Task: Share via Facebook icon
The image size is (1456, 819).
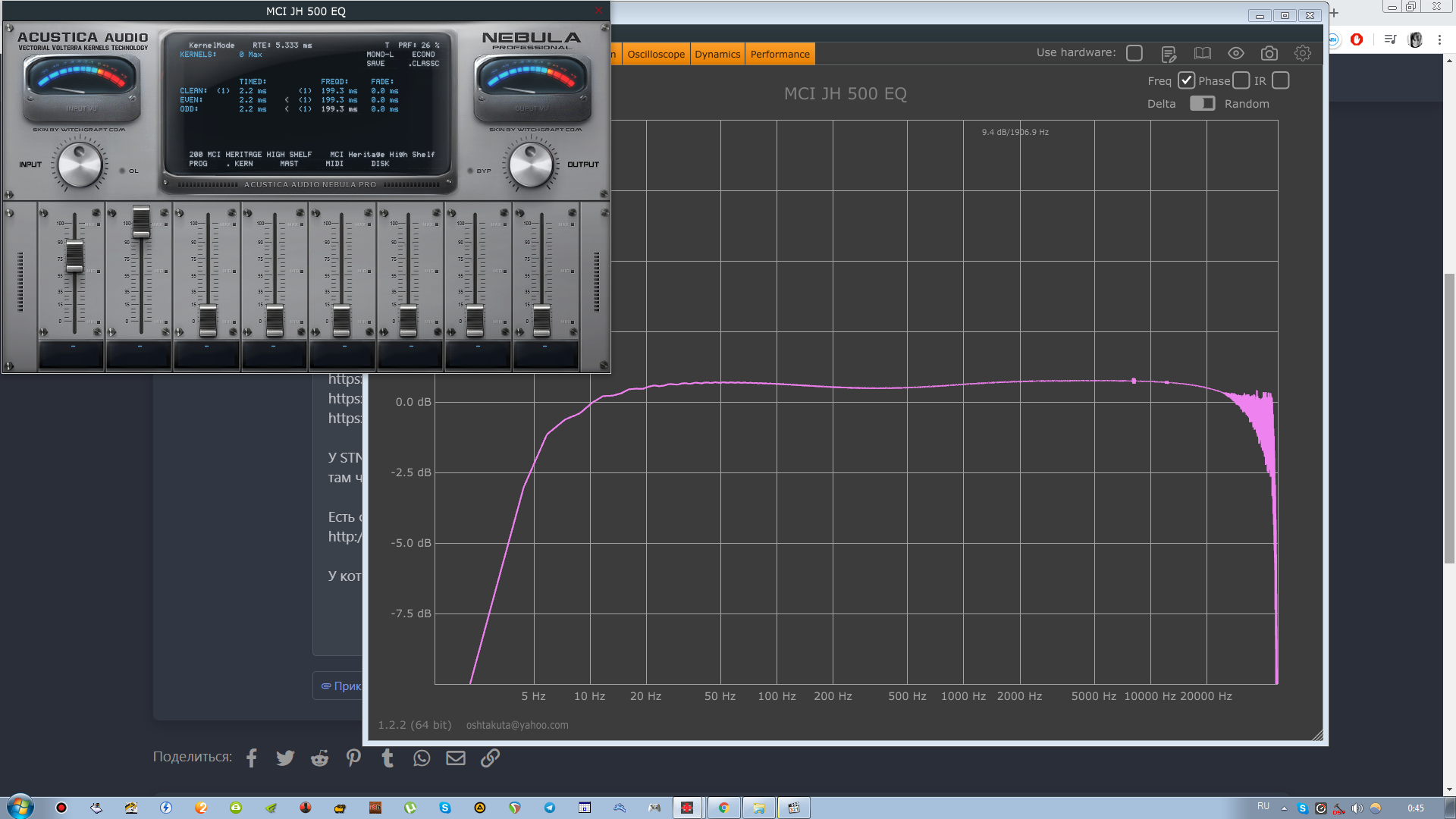Action: [252, 758]
